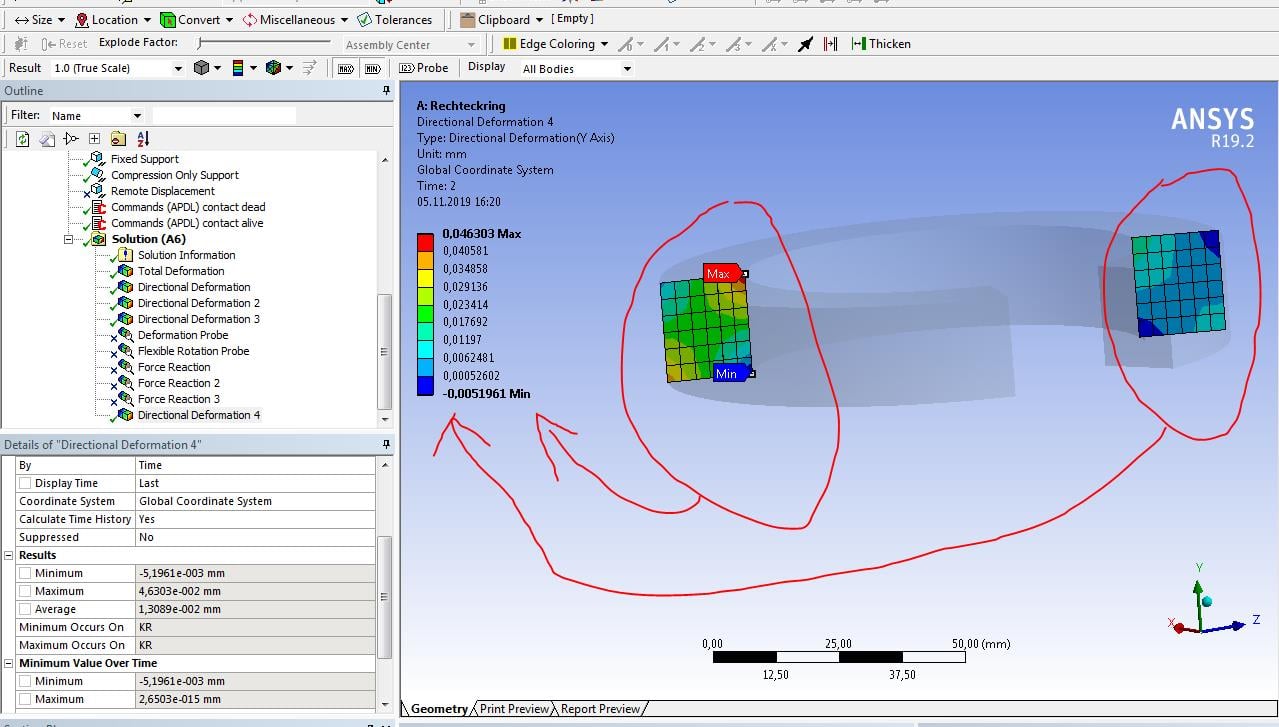Screen dimensions: 1279x727
Task: Select Commands (APDL) contact dead
Action: tap(188, 207)
